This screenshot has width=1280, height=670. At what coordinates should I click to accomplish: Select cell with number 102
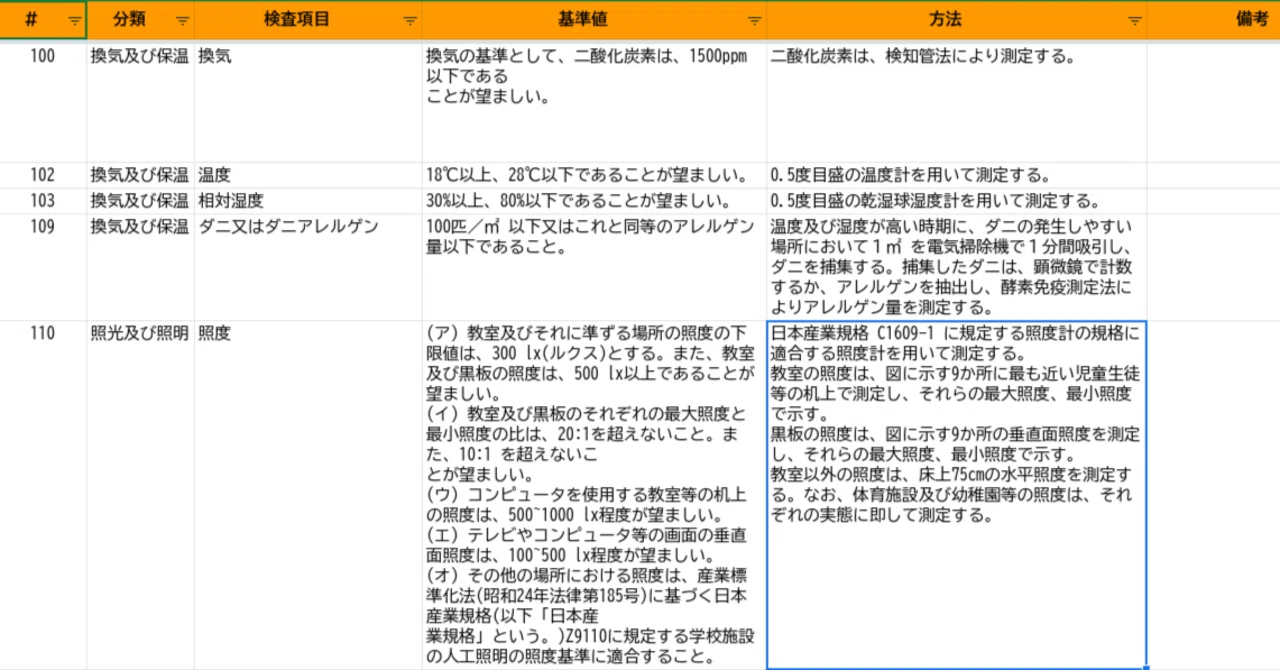(43, 175)
